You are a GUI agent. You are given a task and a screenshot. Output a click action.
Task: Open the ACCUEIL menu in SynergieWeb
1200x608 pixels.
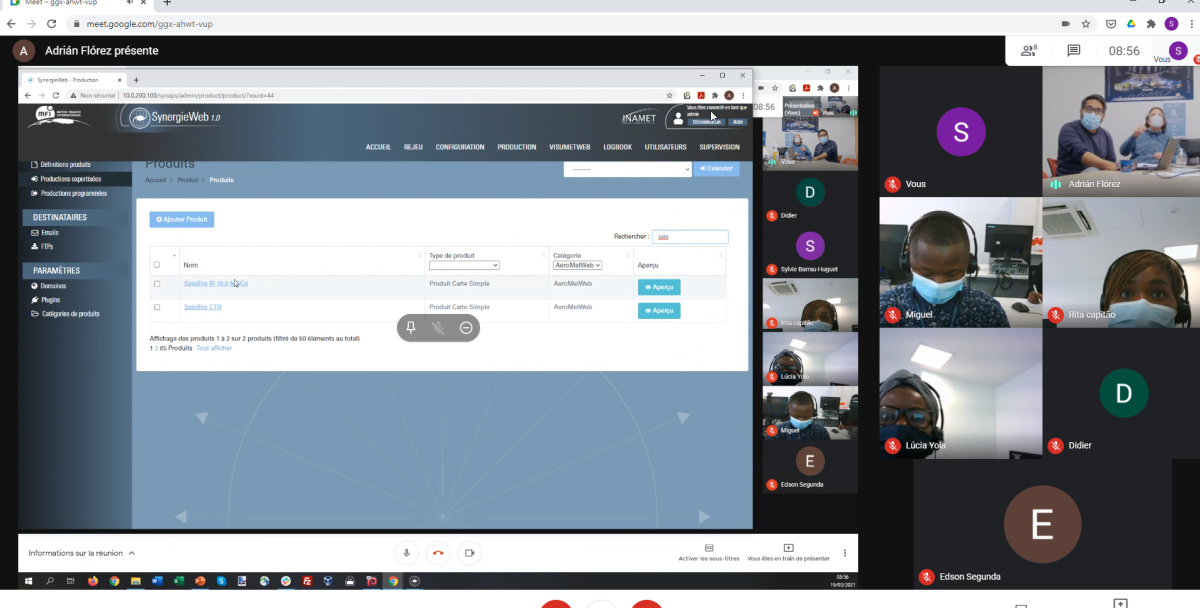(378, 147)
